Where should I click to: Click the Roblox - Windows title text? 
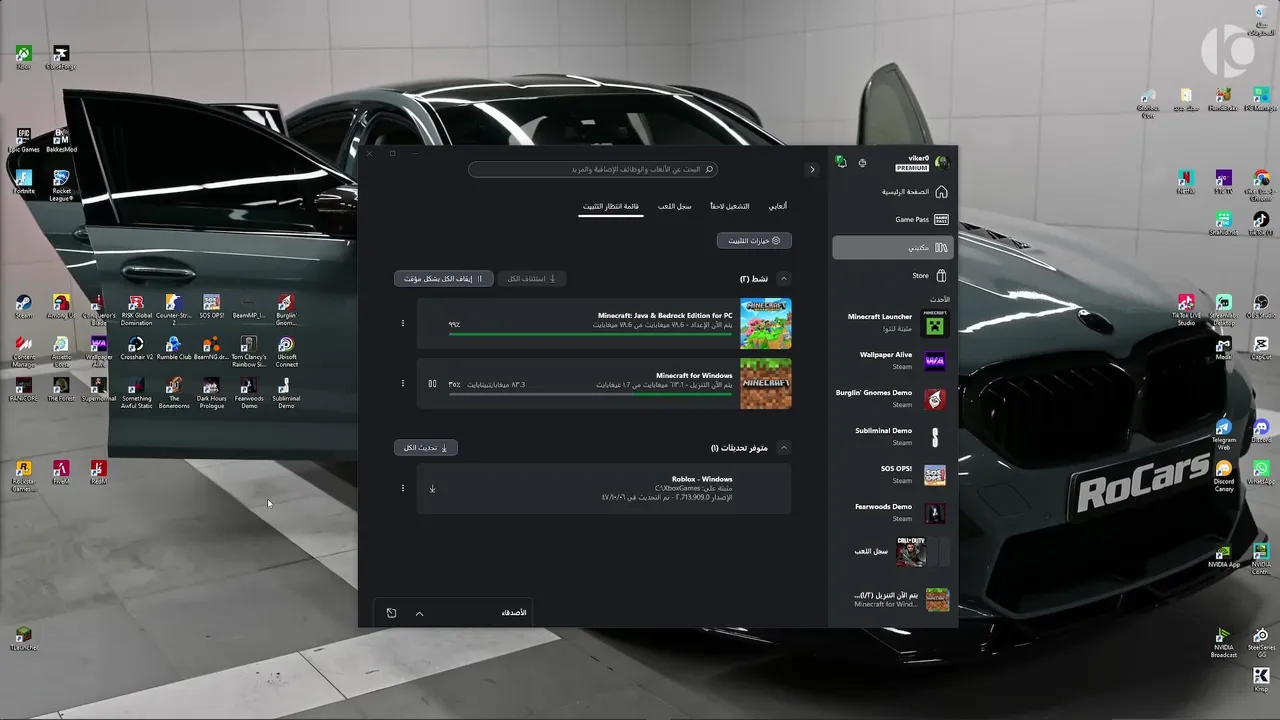702,479
